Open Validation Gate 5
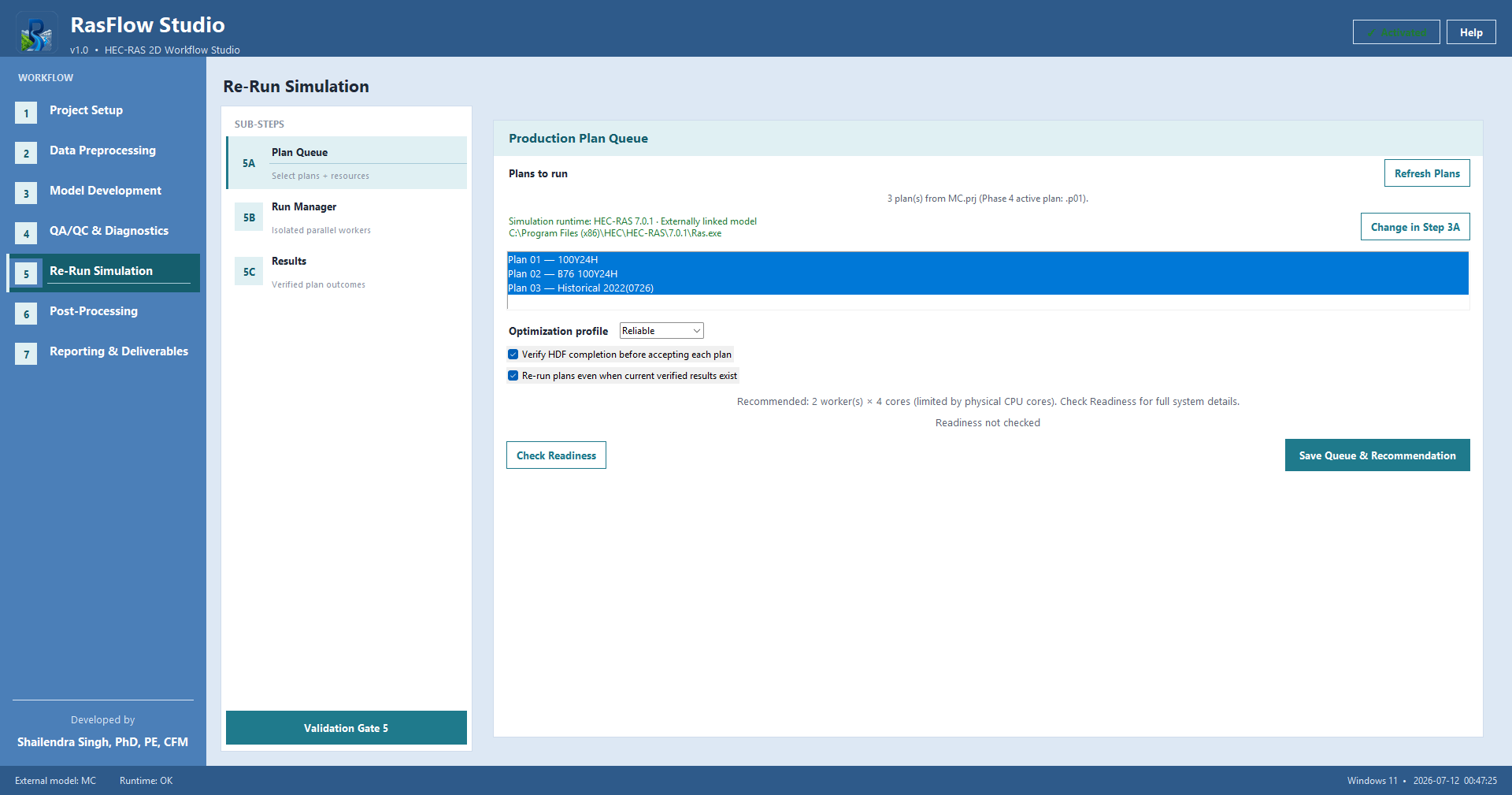The height and width of the screenshot is (795, 1512). click(x=346, y=728)
